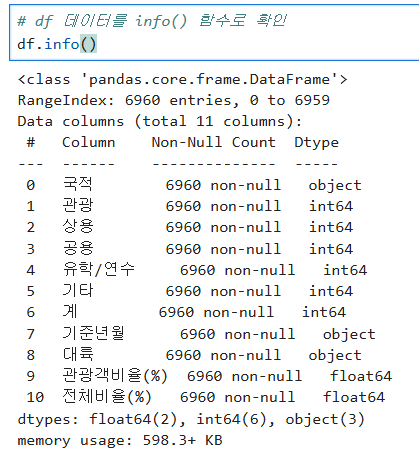Click the 'info' method name
Viewport: 419px width, 462px height.
[x=62, y=44]
